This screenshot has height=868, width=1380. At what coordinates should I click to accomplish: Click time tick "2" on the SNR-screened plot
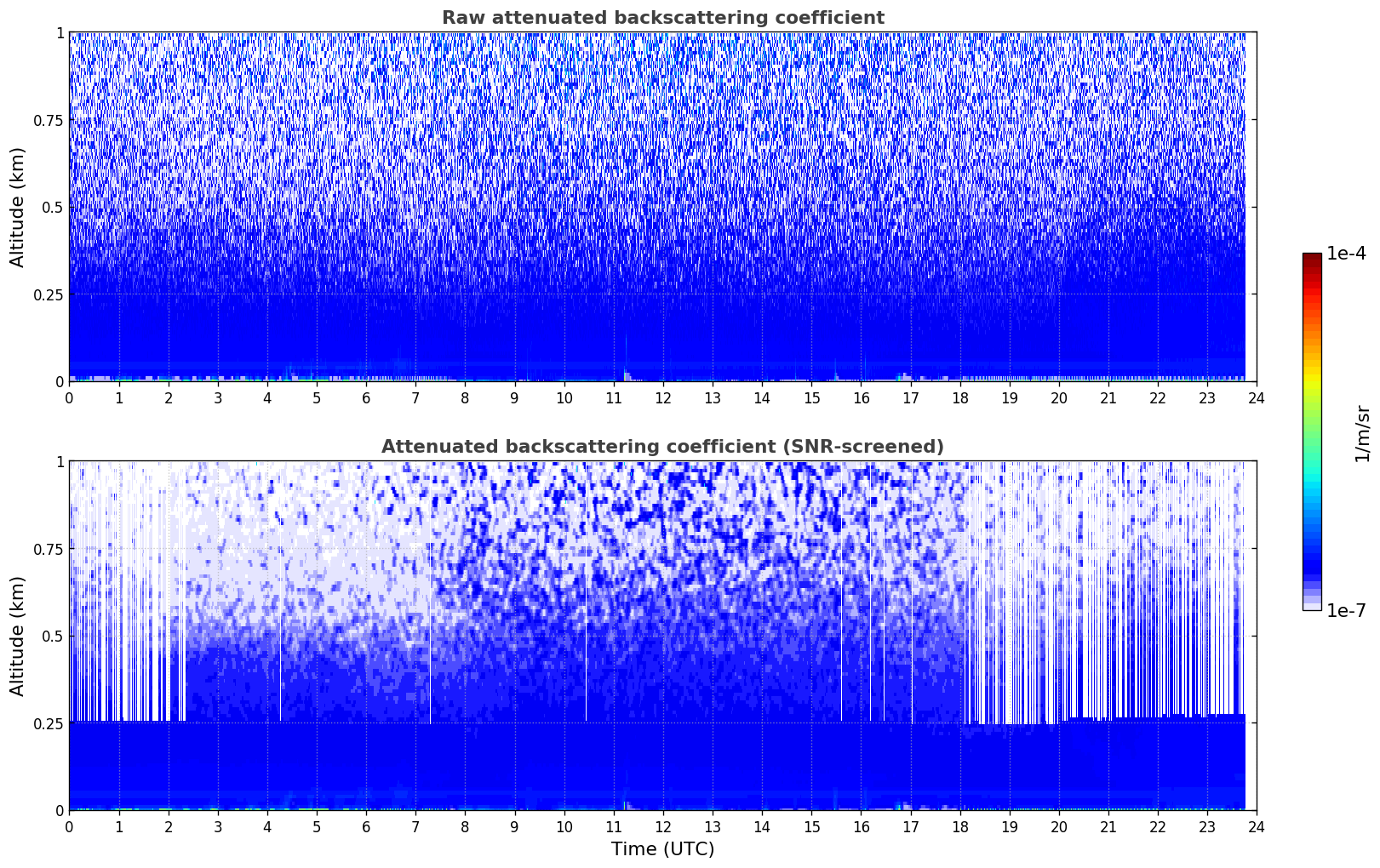click(169, 826)
